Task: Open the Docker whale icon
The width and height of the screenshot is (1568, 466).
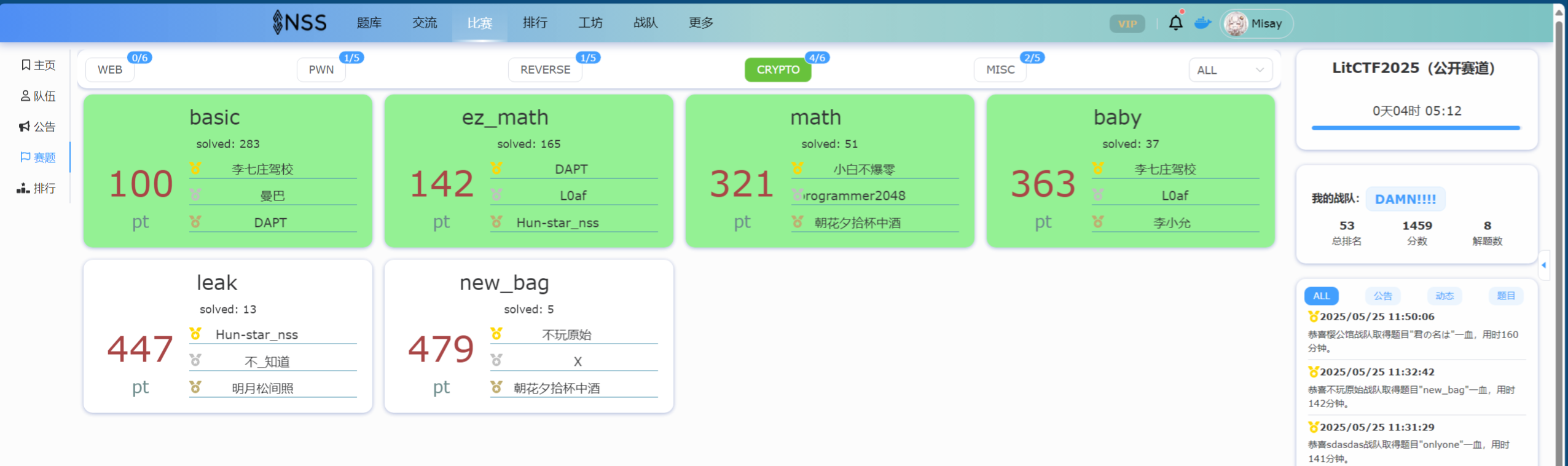Action: 1202,23
